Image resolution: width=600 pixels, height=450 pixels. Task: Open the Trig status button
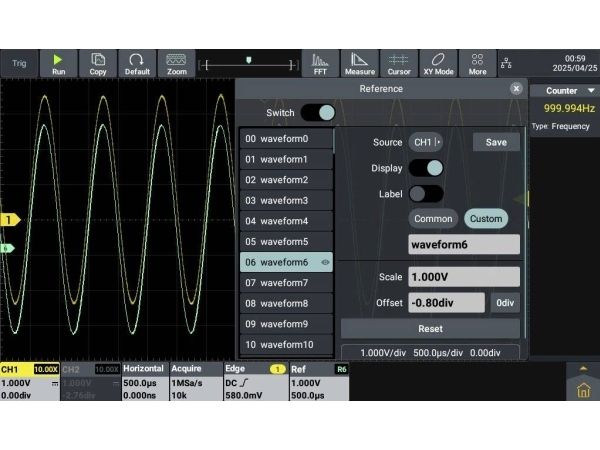point(19,64)
